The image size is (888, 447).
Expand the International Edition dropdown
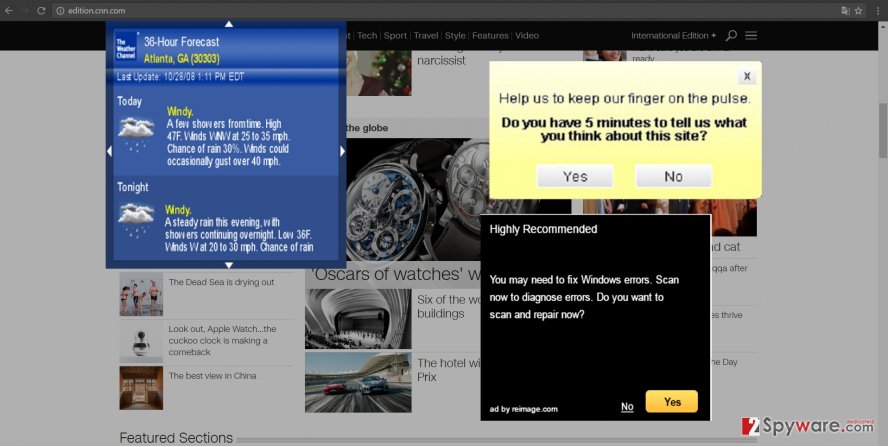(x=673, y=36)
